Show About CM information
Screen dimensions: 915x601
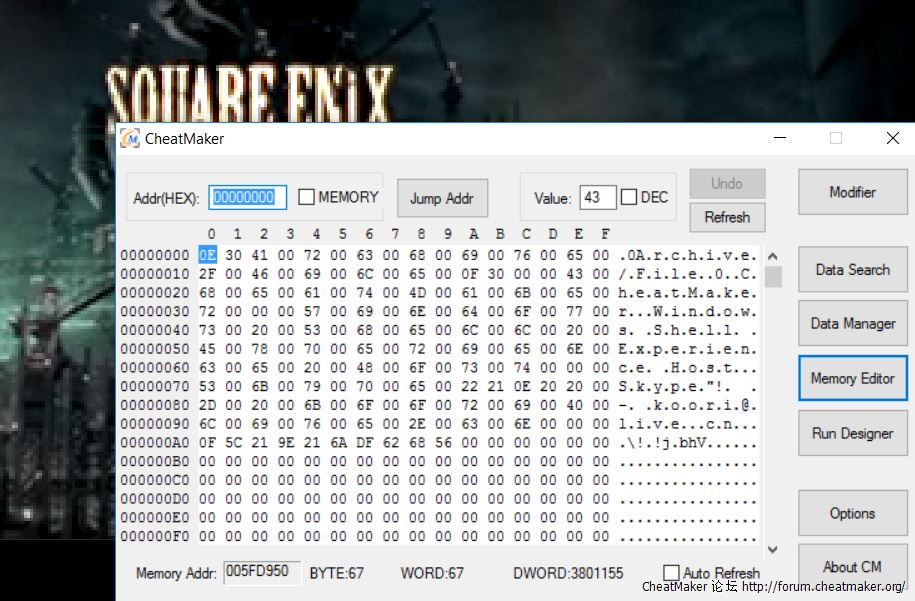coord(852,567)
